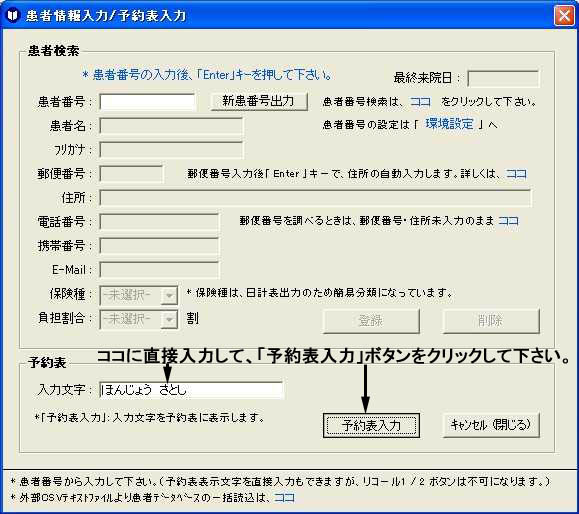Click the 入力文字 text field
The width and height of the screenshot is (579, 514).
191,390
